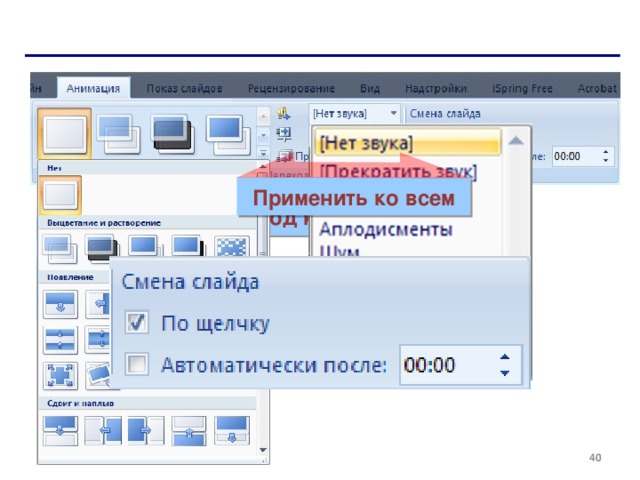
Task: Select [Нет звука] in the sound list
Action: [407, 143]
